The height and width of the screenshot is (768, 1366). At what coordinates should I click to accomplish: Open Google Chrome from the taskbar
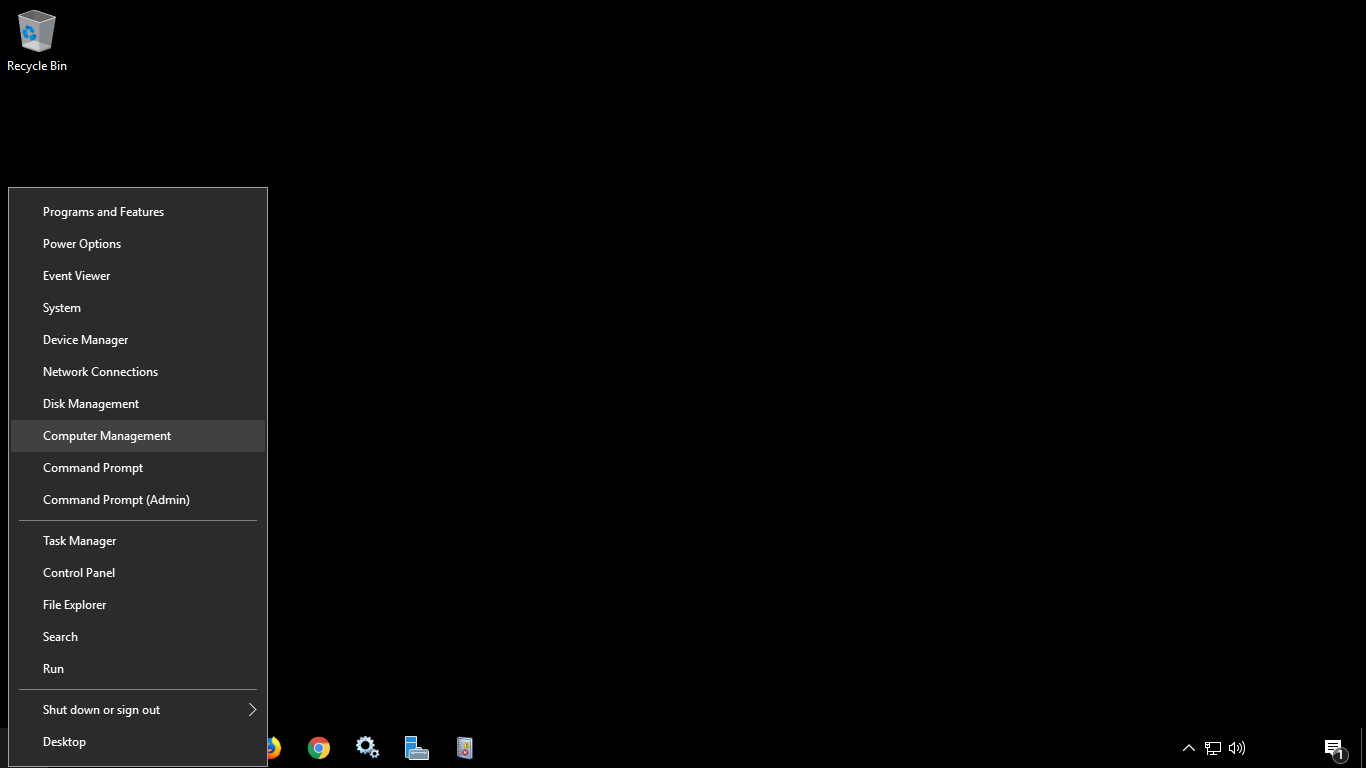click(x=318, y=747)
